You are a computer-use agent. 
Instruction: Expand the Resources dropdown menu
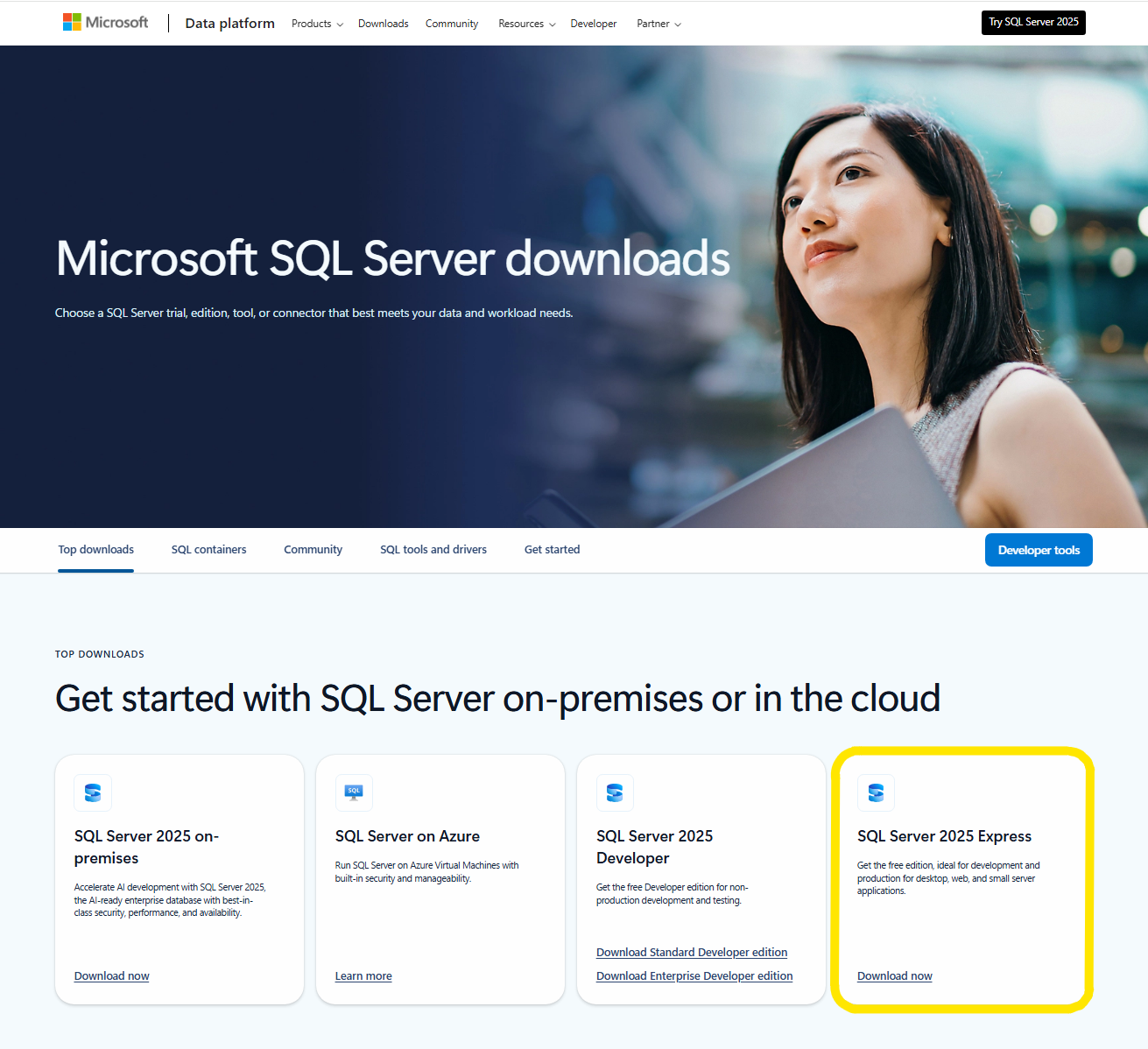[526, 24]
